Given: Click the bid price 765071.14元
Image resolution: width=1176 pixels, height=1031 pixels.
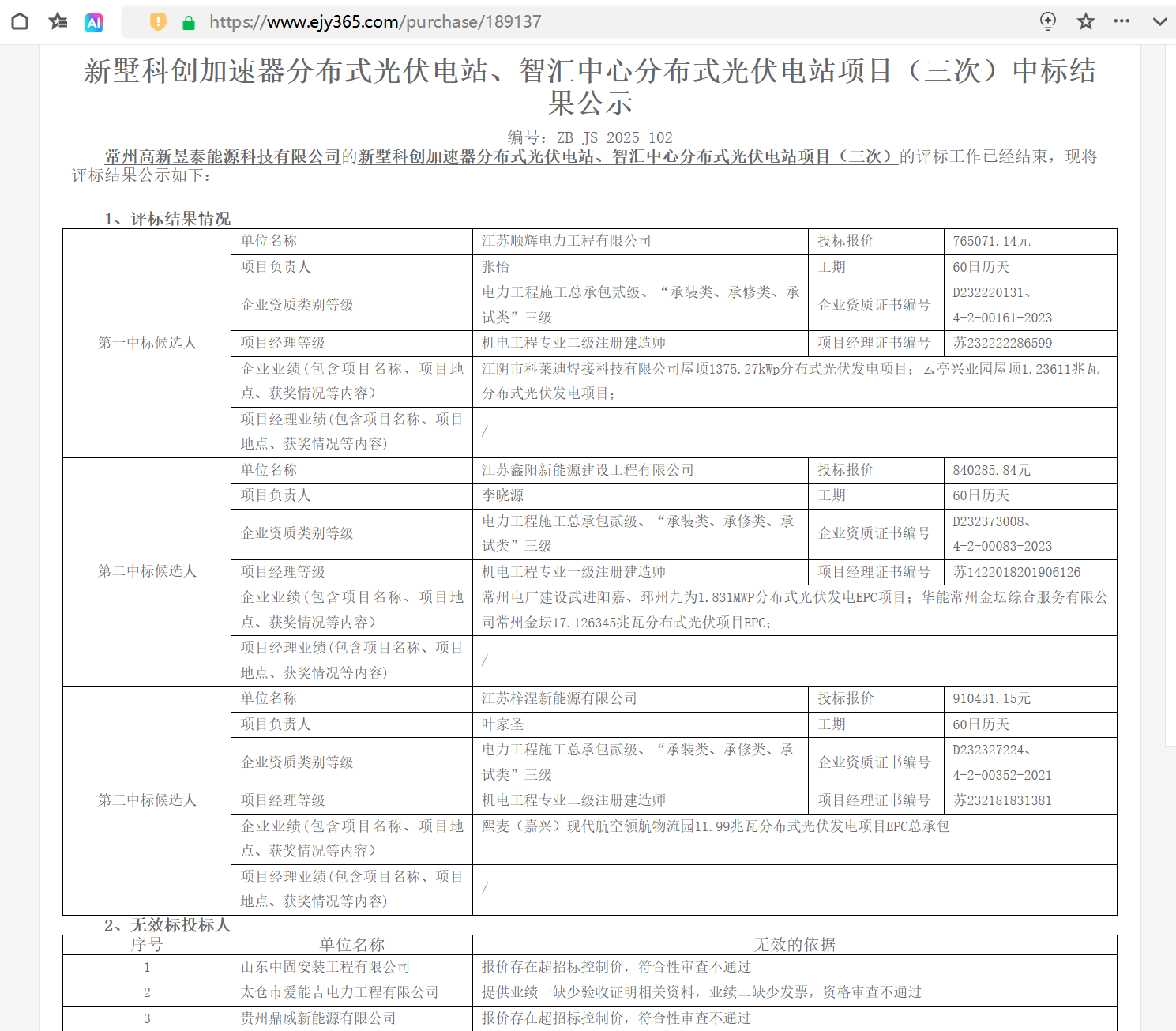Looking at the screenshot, I should tap(991, 241).
